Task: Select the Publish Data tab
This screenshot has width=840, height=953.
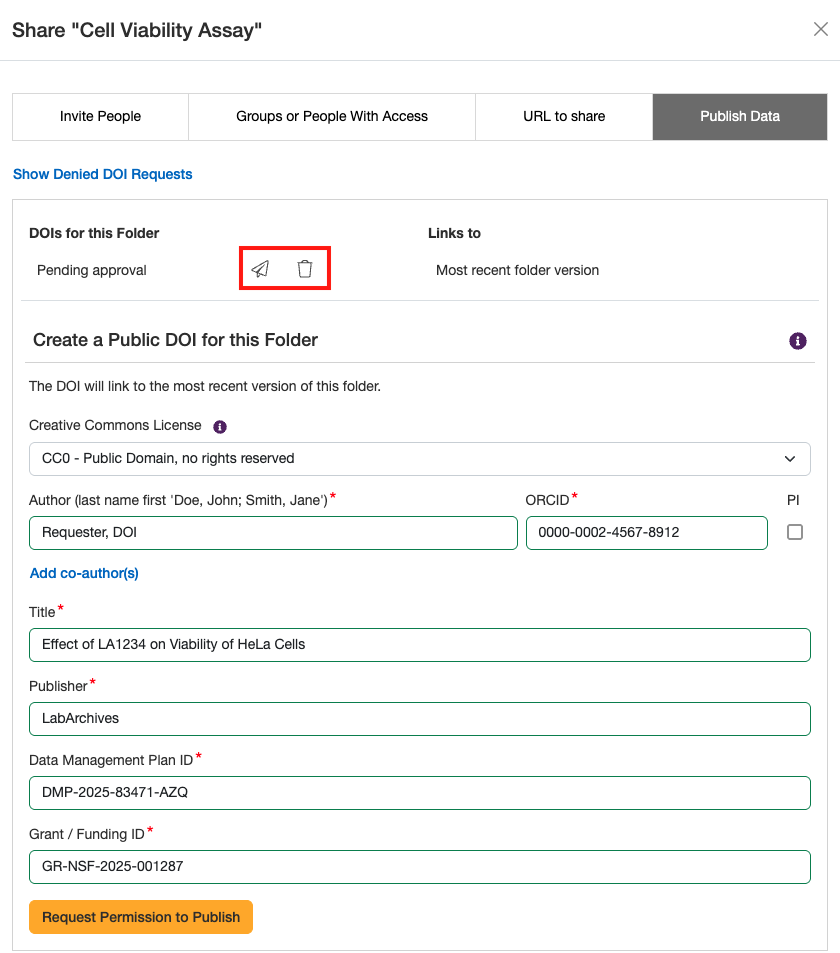Action: [739, 116]
